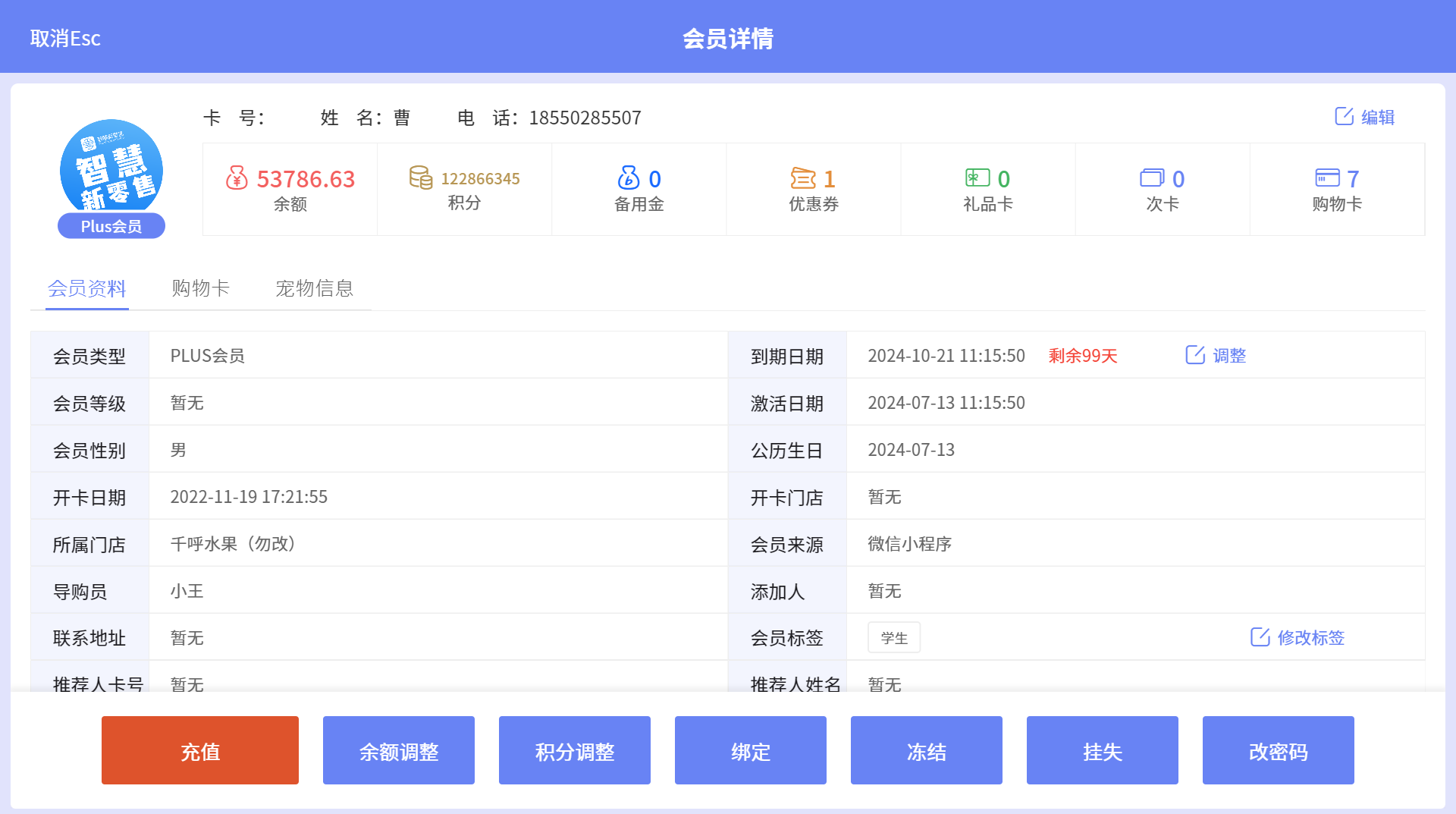Open the 宠物信息 tab
1456x814 pixels.
(314, 288)
